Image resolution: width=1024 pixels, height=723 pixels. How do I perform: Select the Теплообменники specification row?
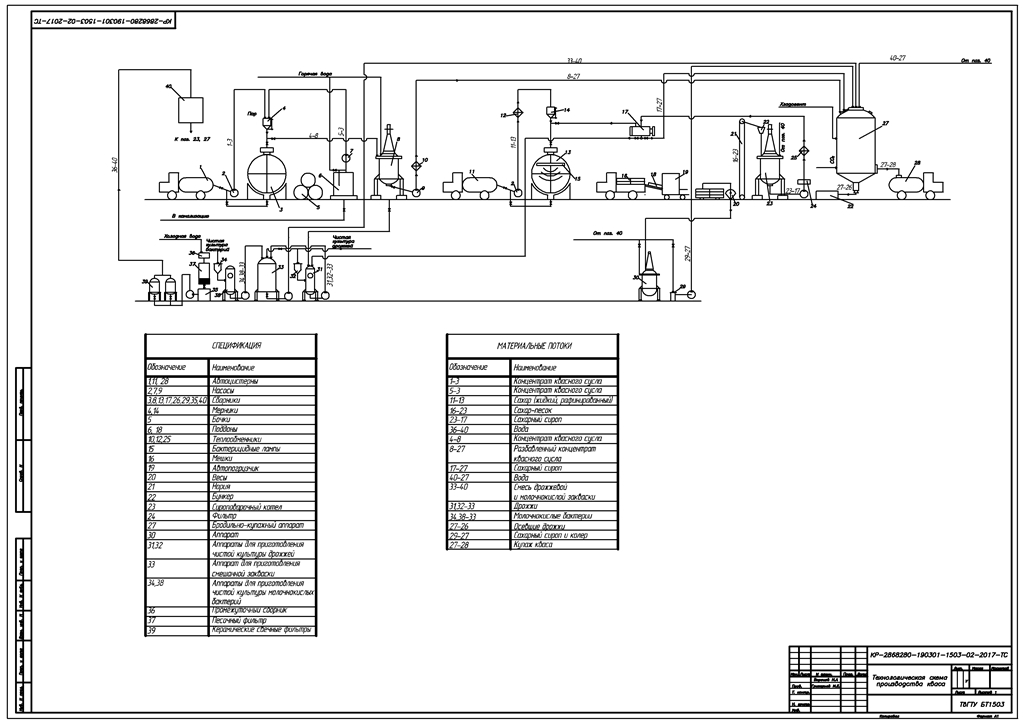point(231,440)
